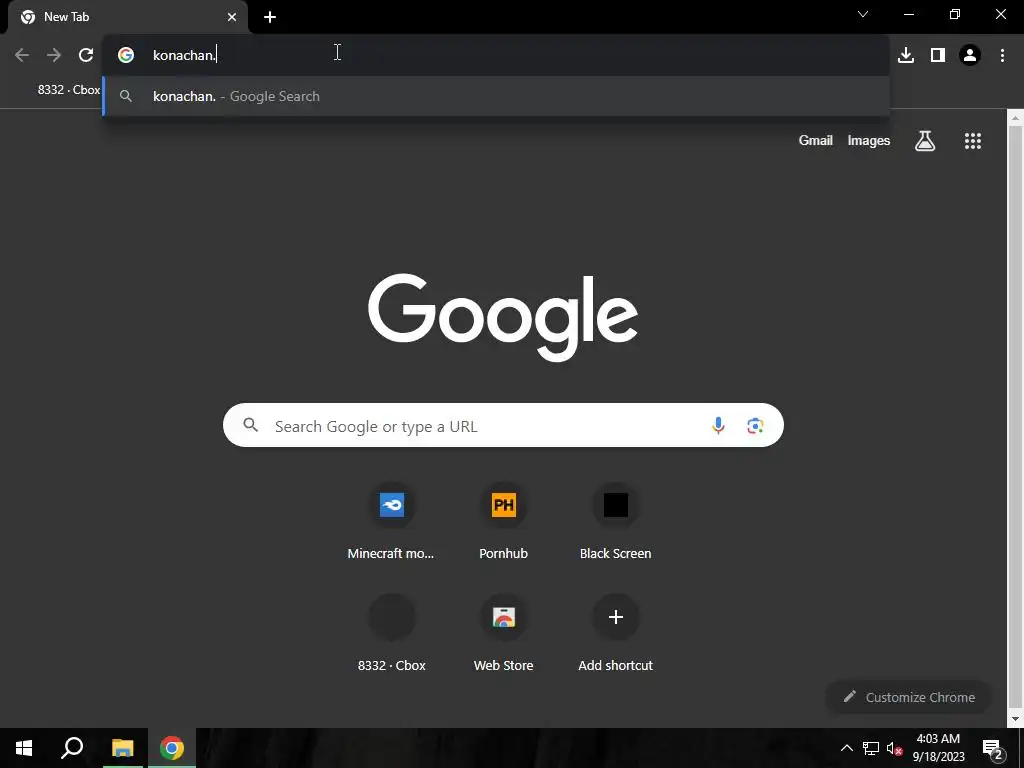Click the forward navigation arrow
This screenshot has height=768, width=1024.
(54, 55)
